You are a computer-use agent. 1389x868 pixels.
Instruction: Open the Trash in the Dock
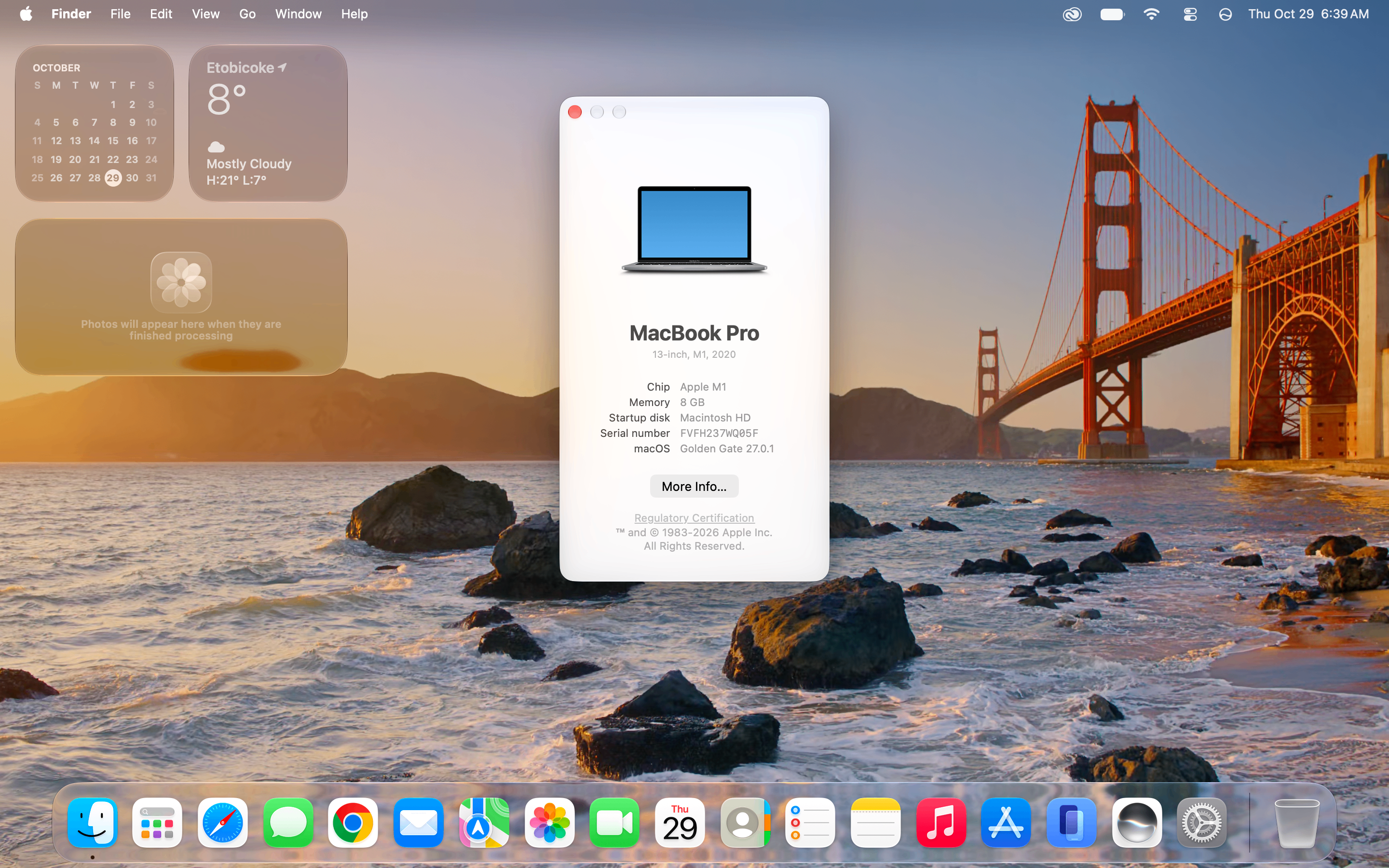tap(1296, 823)
